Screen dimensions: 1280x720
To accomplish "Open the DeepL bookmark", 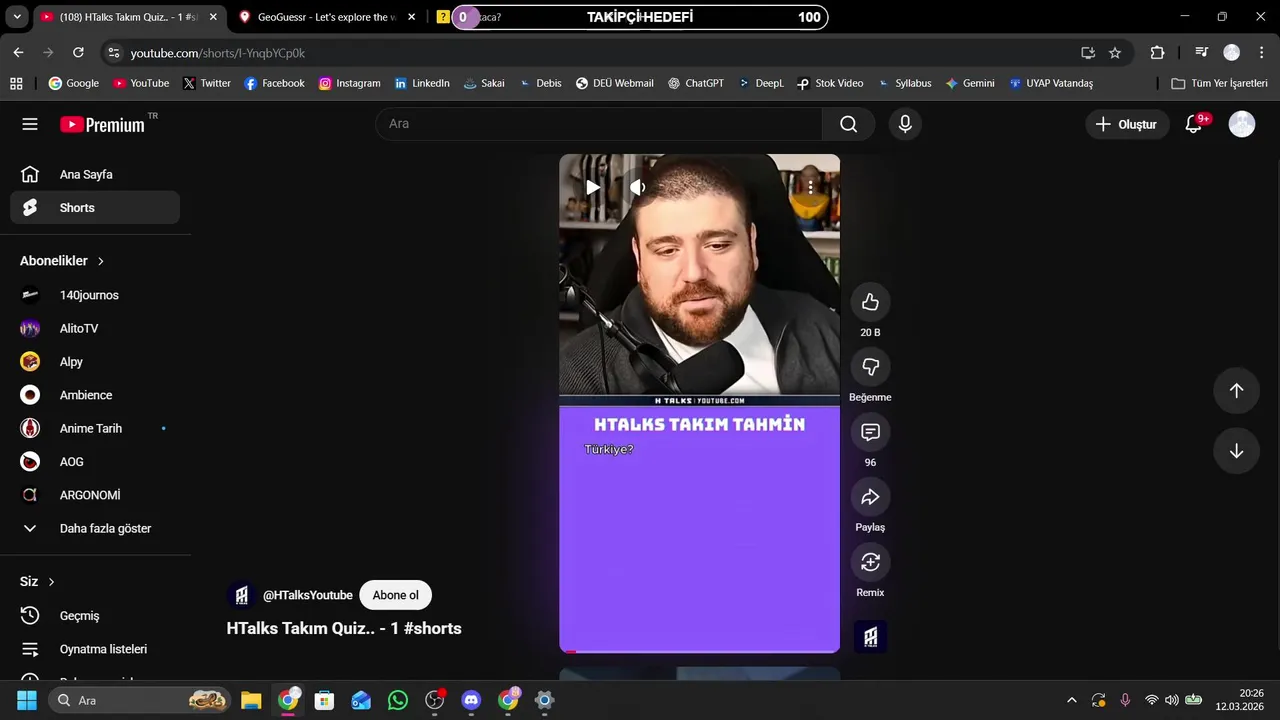I will click(x=760, y=83).
